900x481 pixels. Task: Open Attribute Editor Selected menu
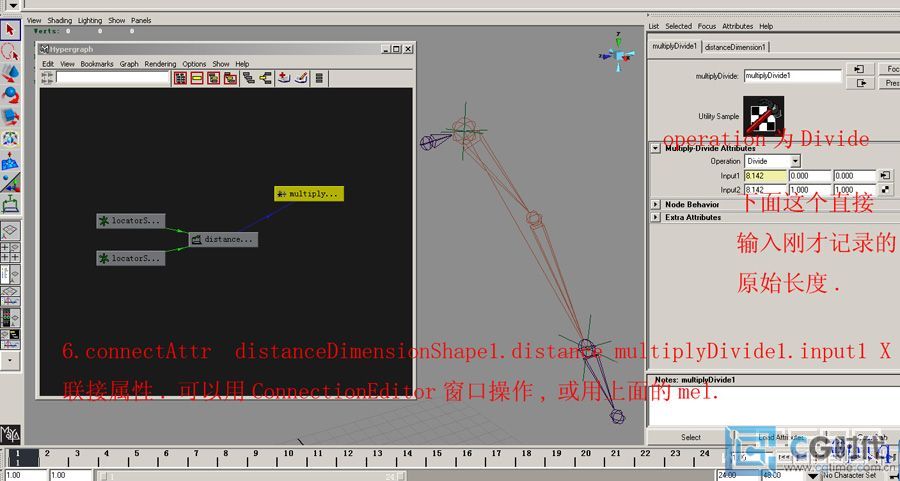pos(678,26)
